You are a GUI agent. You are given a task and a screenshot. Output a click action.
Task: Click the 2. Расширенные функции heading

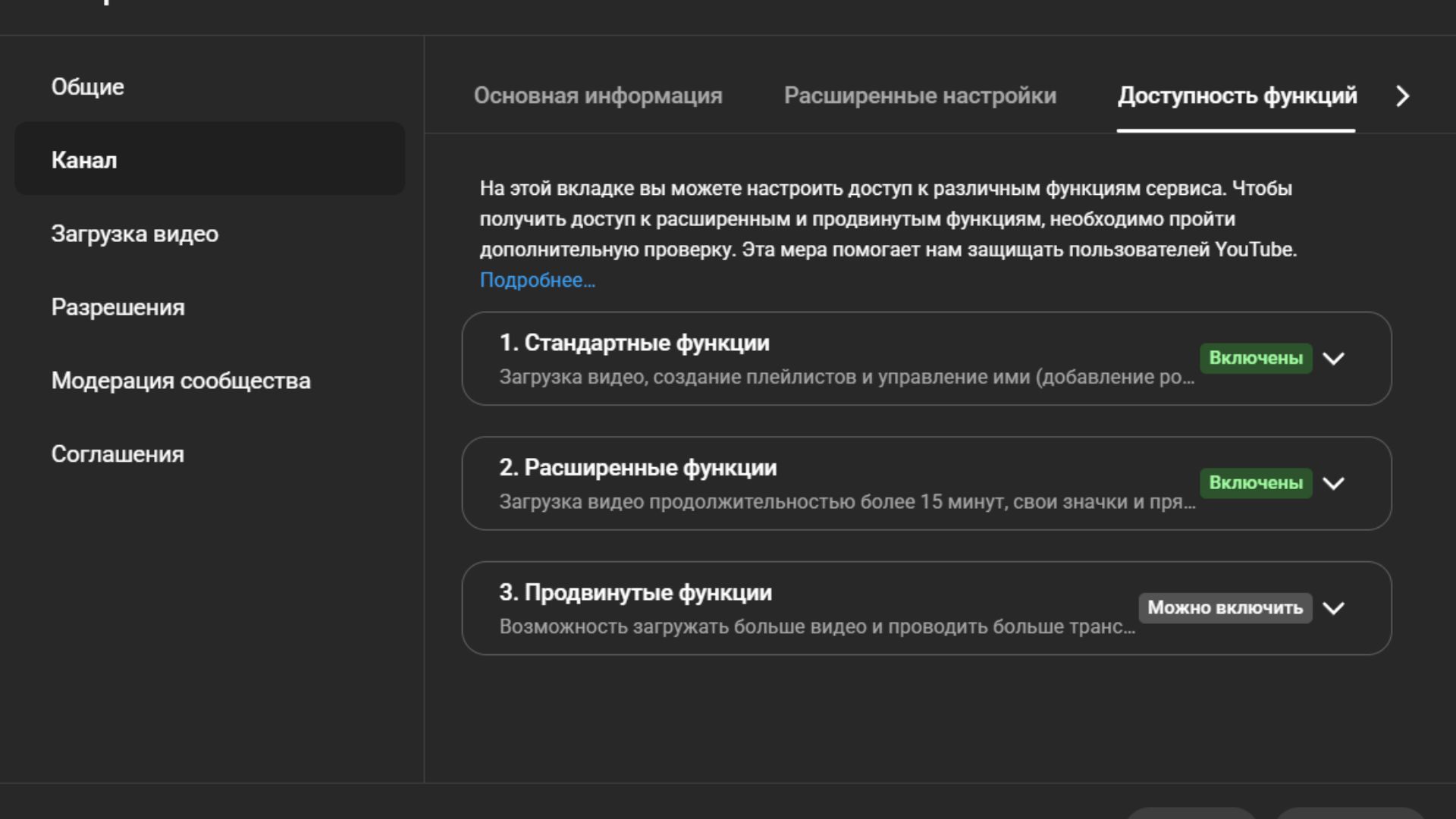638,468
